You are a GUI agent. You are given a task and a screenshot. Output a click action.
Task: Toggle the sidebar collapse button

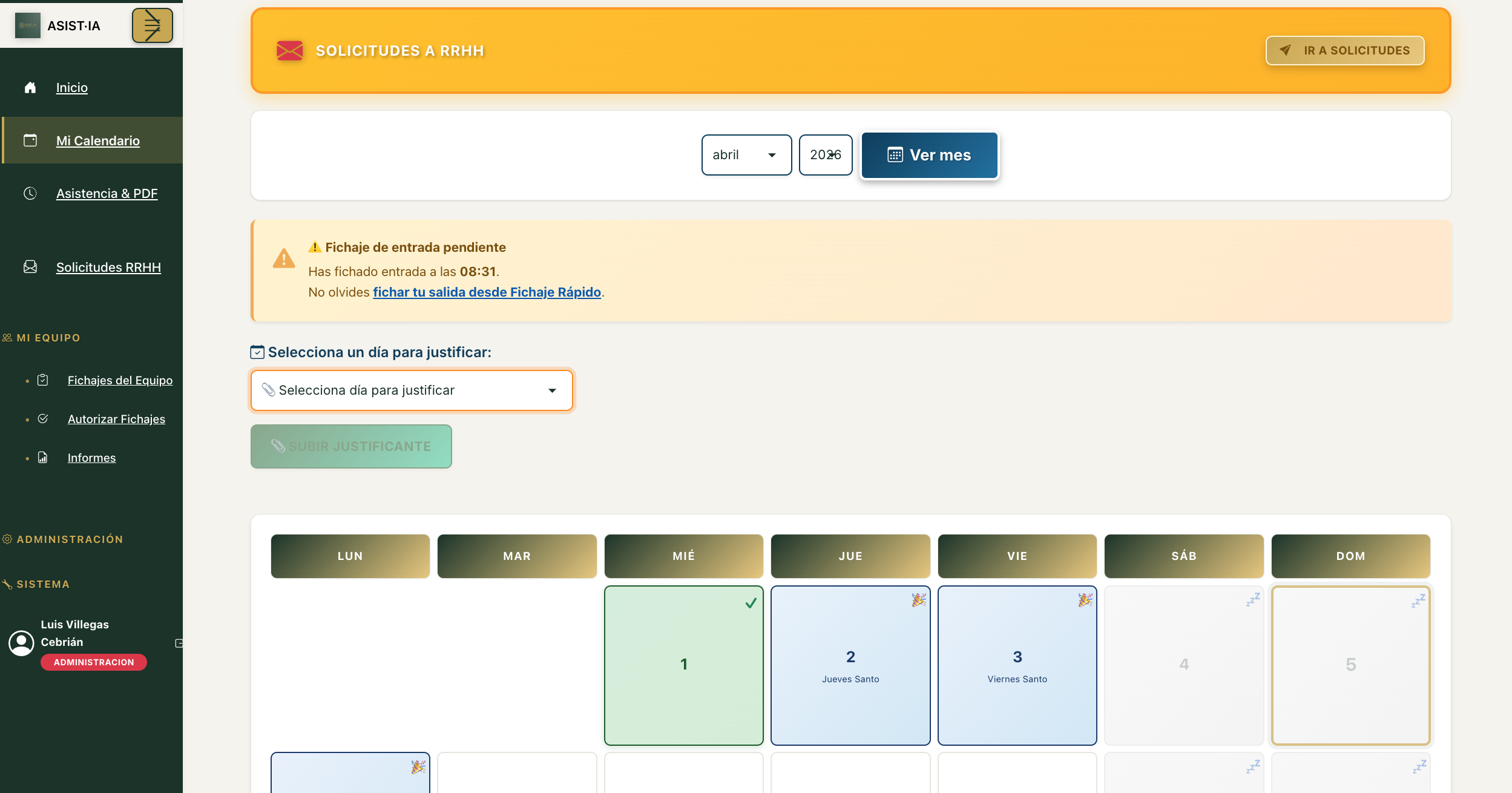[x=152, y=25]
